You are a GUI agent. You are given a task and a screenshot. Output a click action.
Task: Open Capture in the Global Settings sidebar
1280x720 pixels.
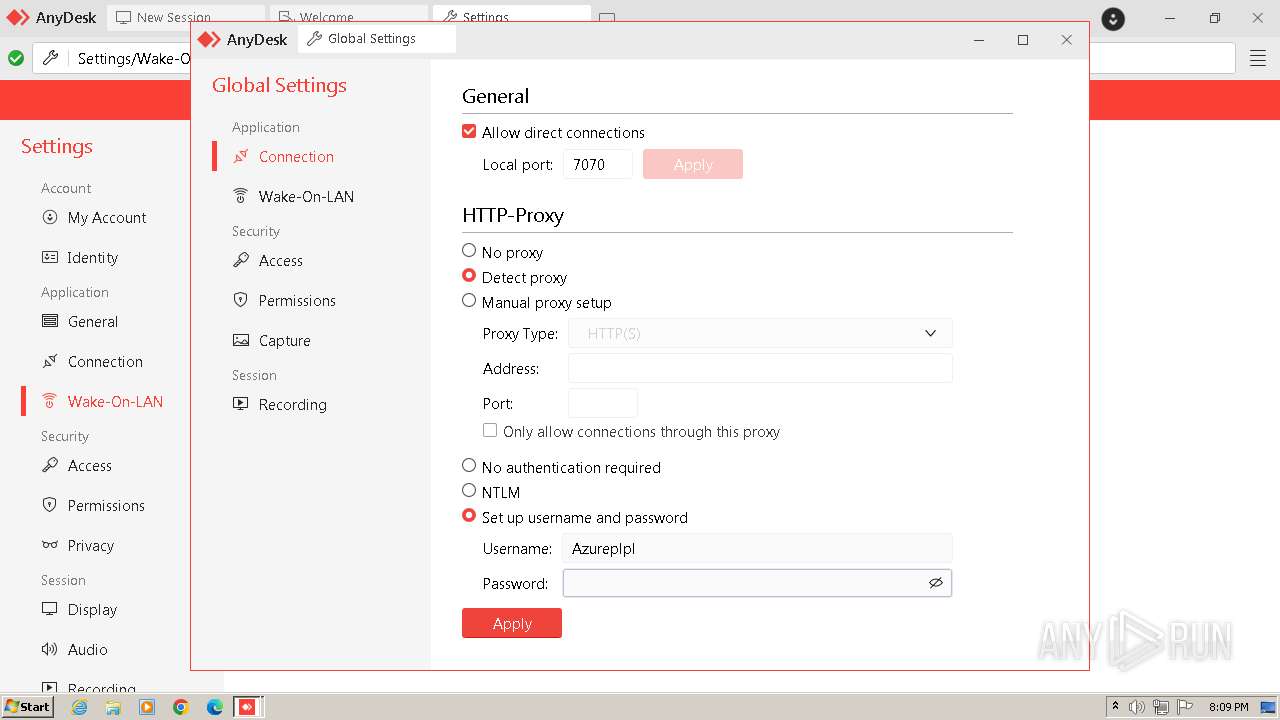284,341
